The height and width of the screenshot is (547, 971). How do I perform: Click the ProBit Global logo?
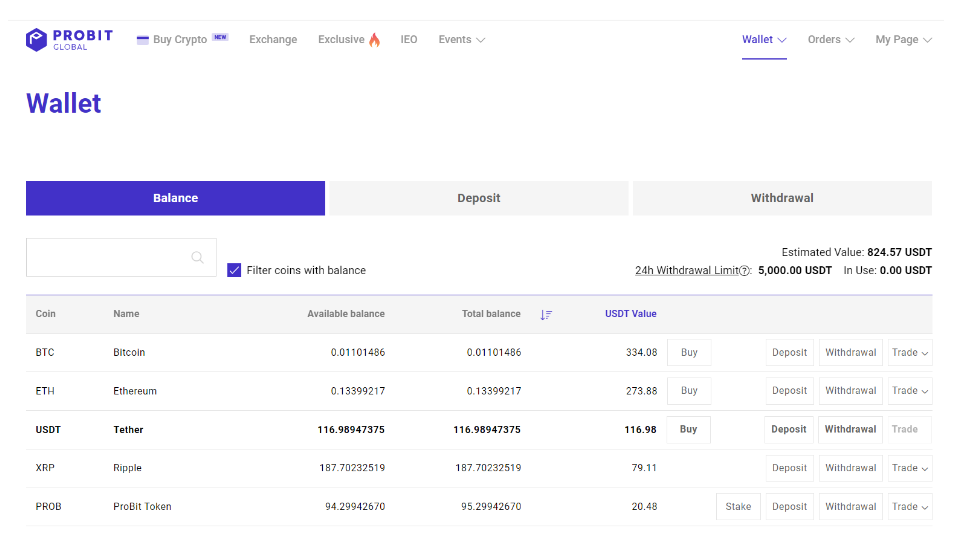pos(69,40)
